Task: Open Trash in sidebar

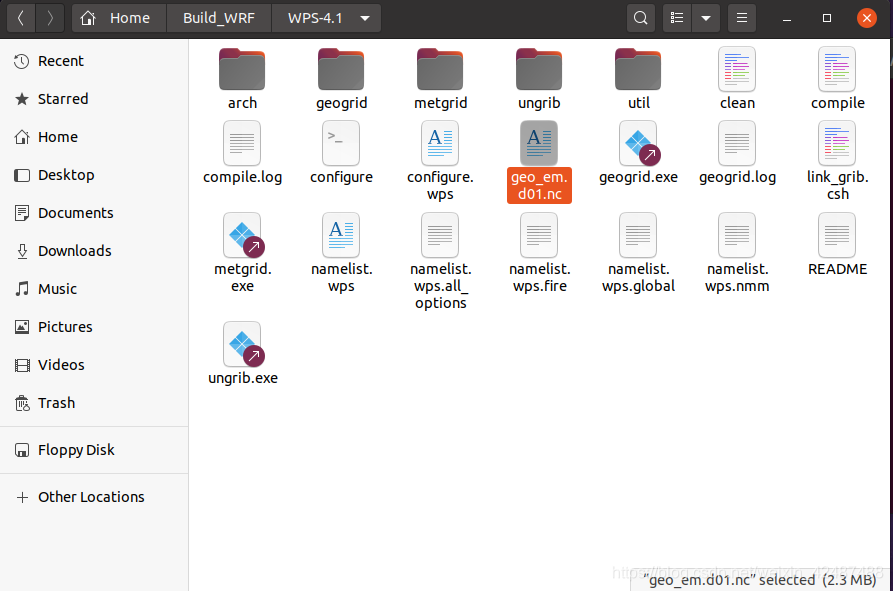Action: (94, 403)
